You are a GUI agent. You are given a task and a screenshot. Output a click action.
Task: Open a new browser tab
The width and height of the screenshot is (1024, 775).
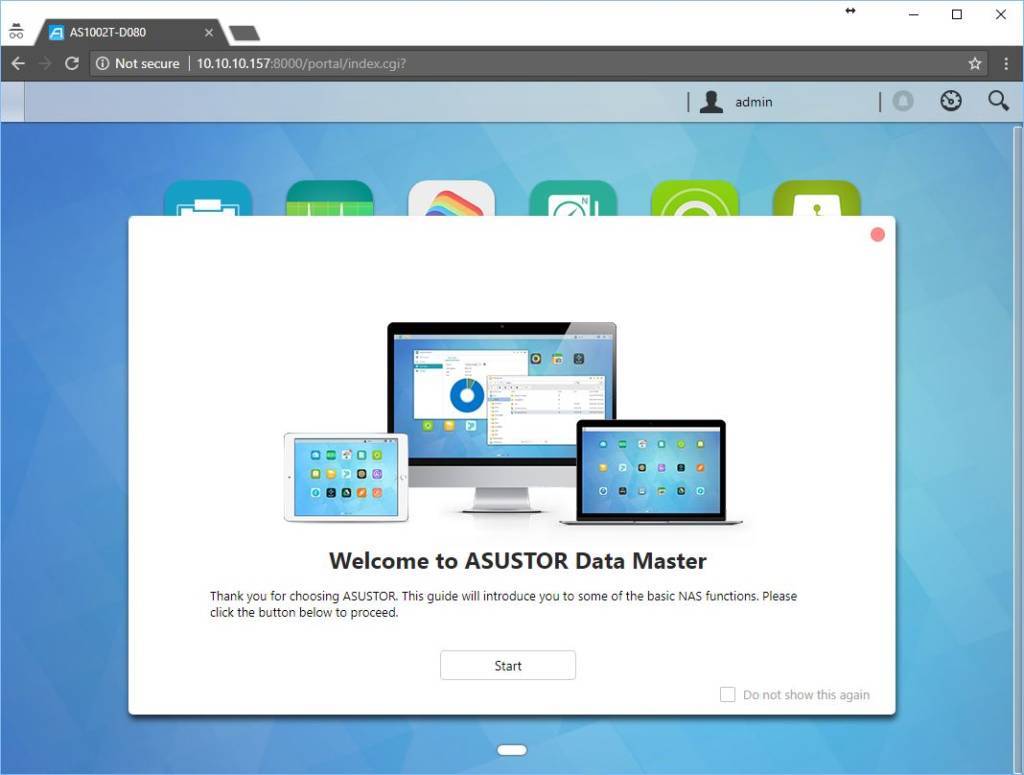[244, 33]
